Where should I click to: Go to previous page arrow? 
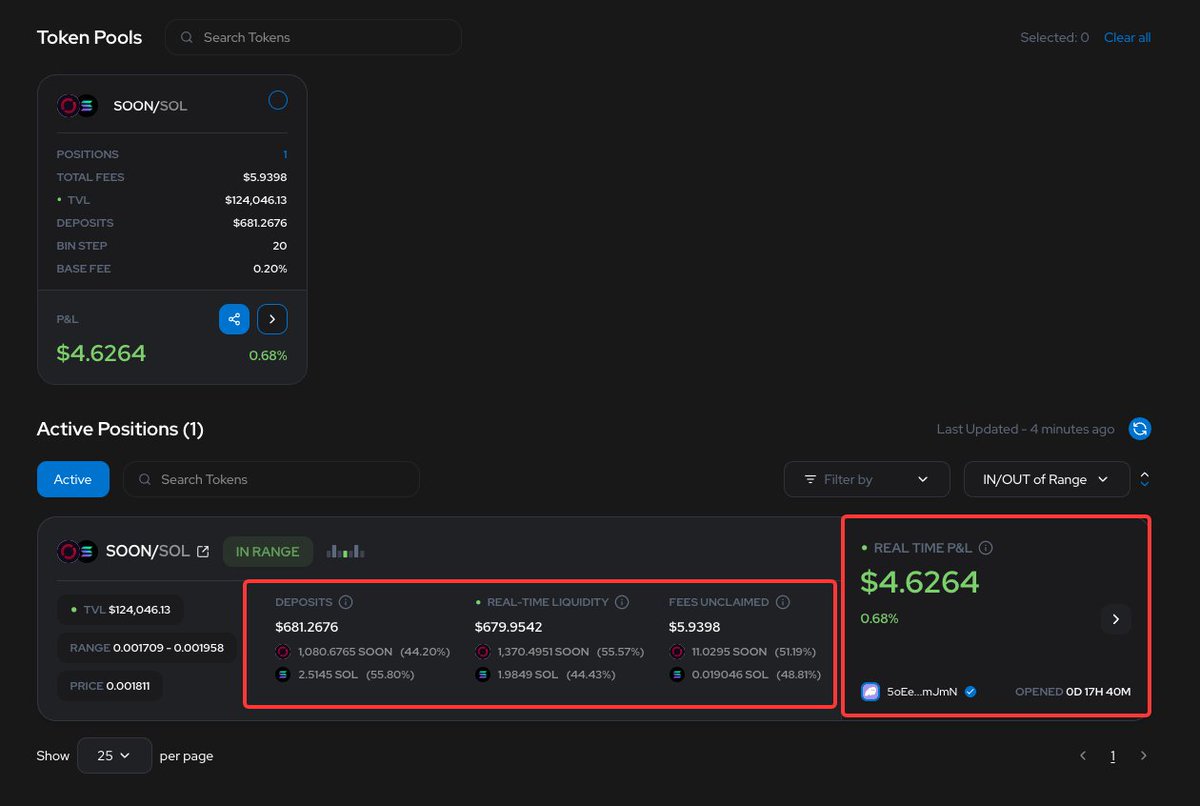(1083, 756)
